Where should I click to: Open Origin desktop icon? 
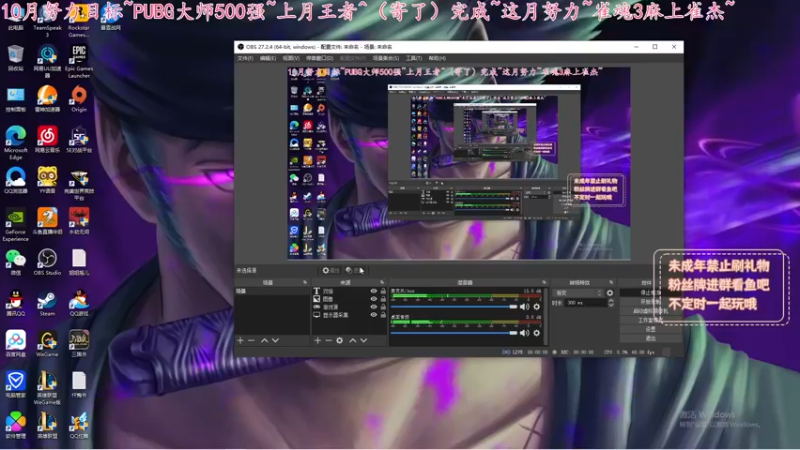(x=79, y=98)
